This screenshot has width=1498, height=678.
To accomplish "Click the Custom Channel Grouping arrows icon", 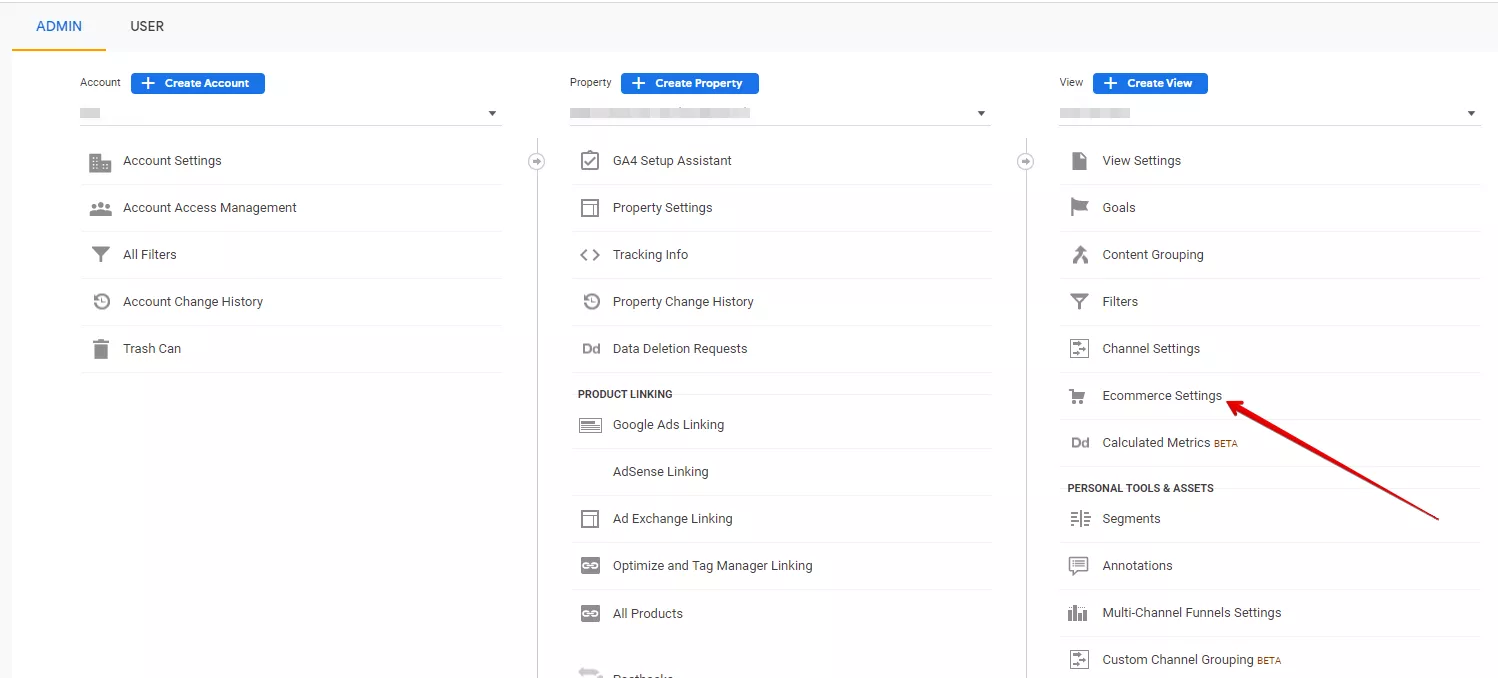I will click(1079, 660).
